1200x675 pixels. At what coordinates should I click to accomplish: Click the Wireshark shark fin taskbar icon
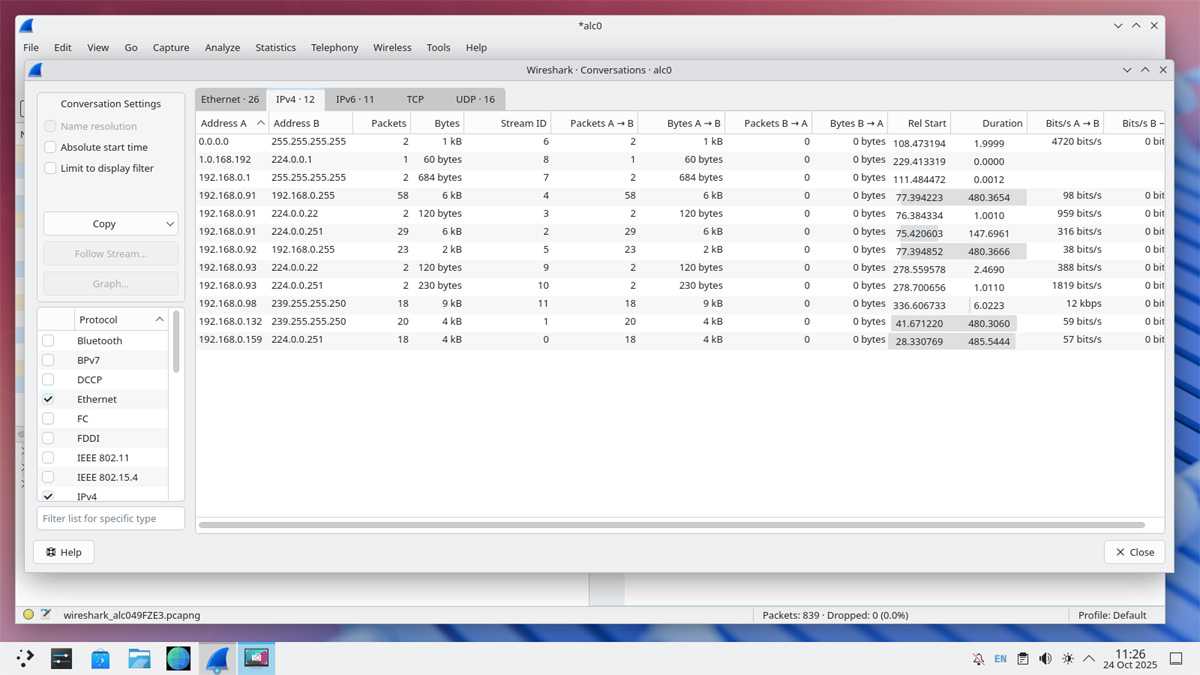[217, 658]
